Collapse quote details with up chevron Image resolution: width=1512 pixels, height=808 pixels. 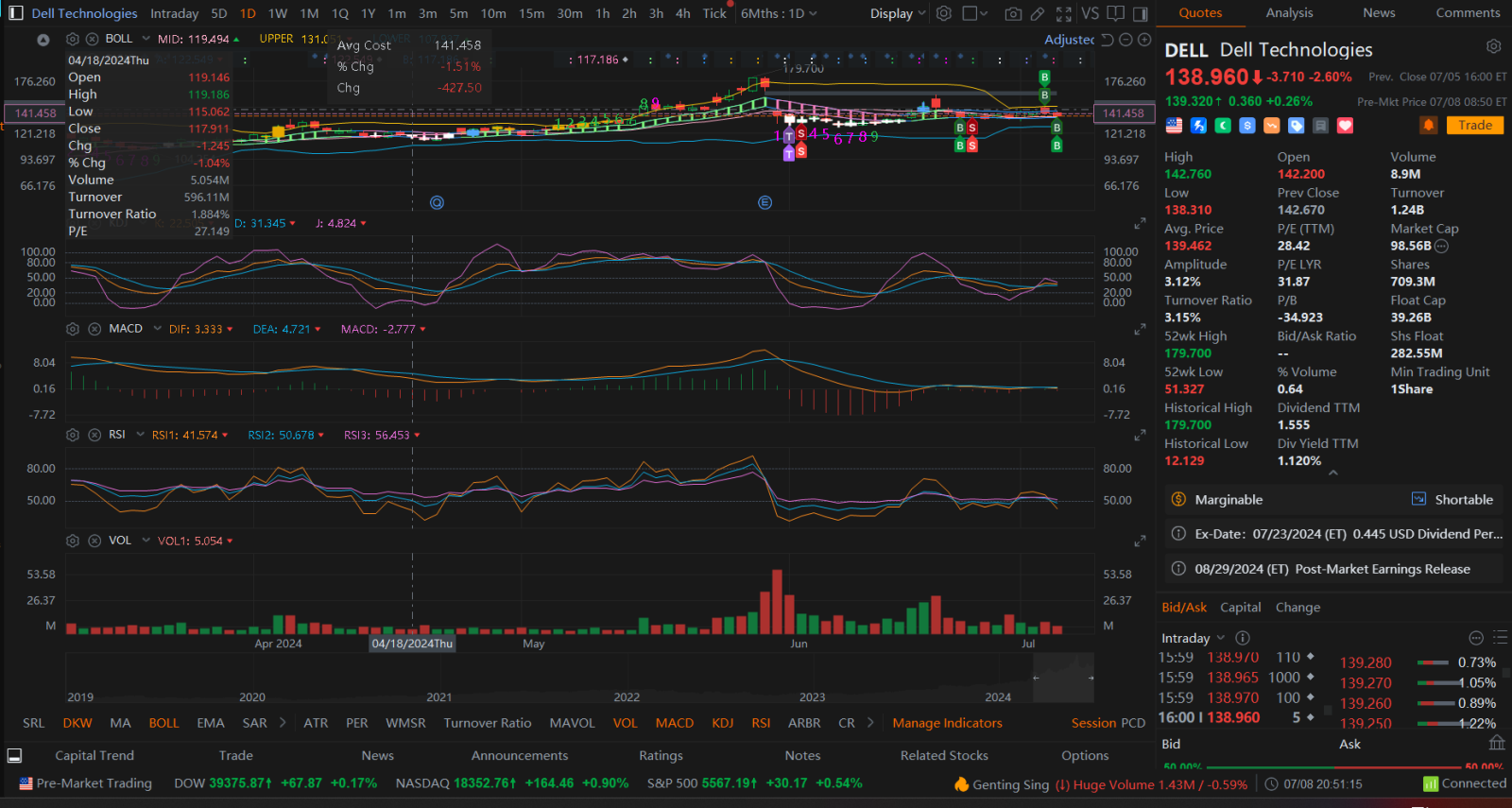tap(1332, 473)
